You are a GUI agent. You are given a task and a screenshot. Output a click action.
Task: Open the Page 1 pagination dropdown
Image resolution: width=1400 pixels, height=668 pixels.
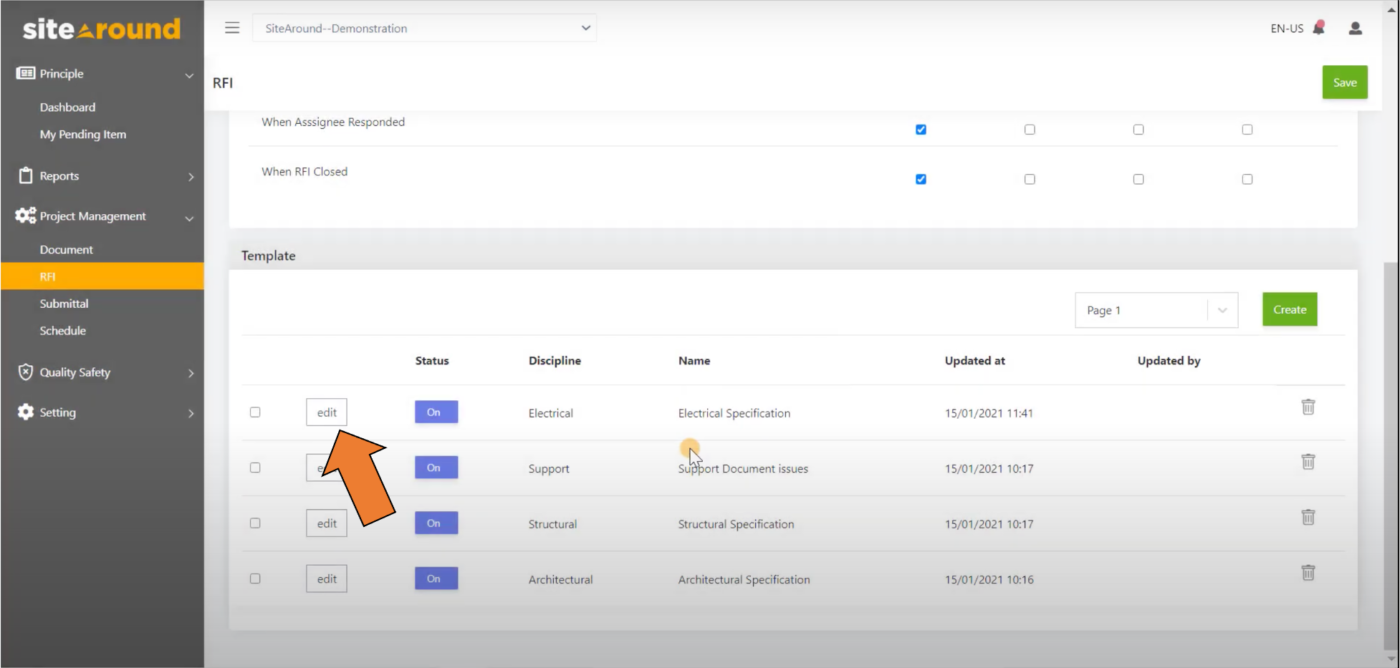click(1156, 310)
